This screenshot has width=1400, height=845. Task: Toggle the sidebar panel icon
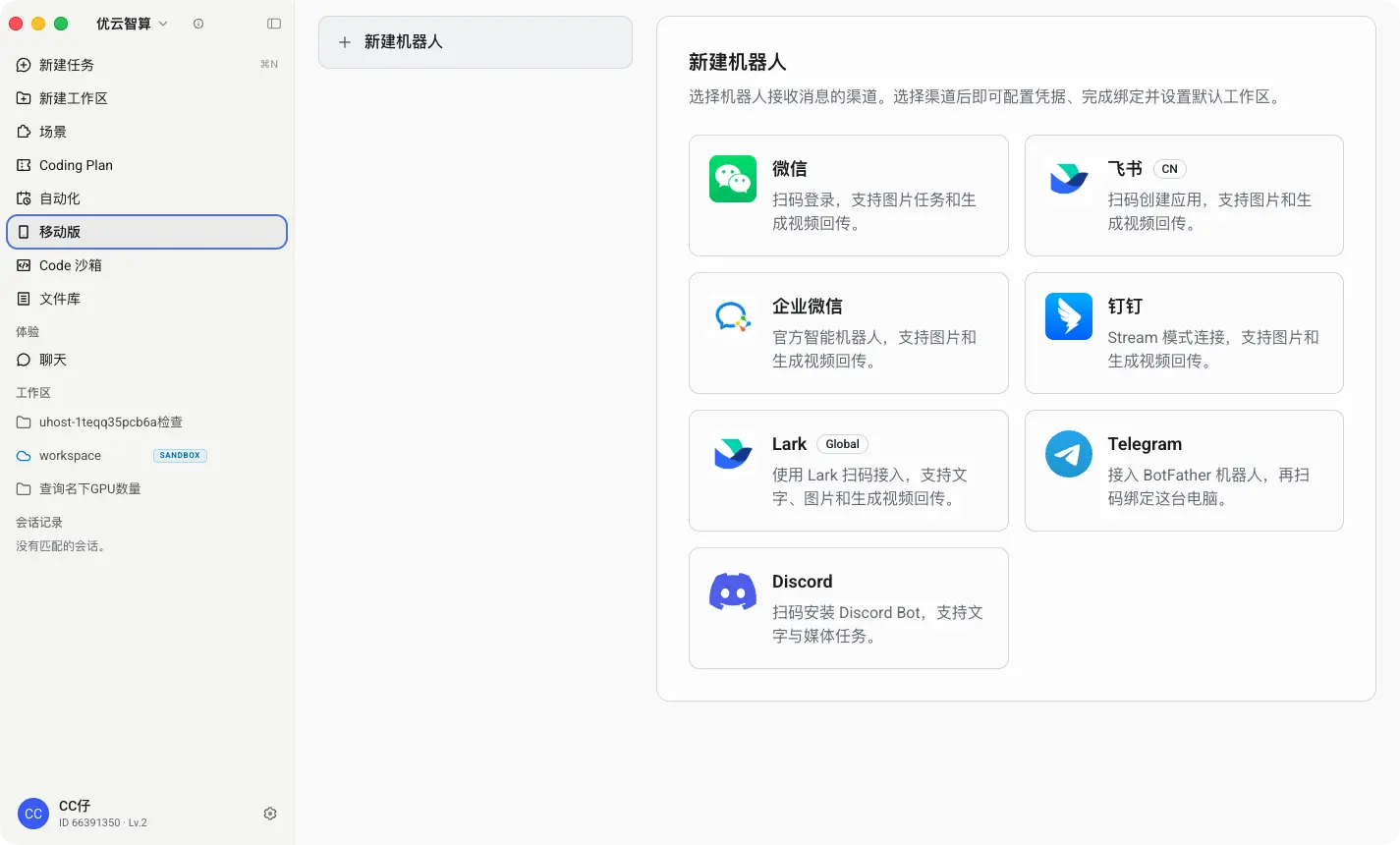[274, 24]
